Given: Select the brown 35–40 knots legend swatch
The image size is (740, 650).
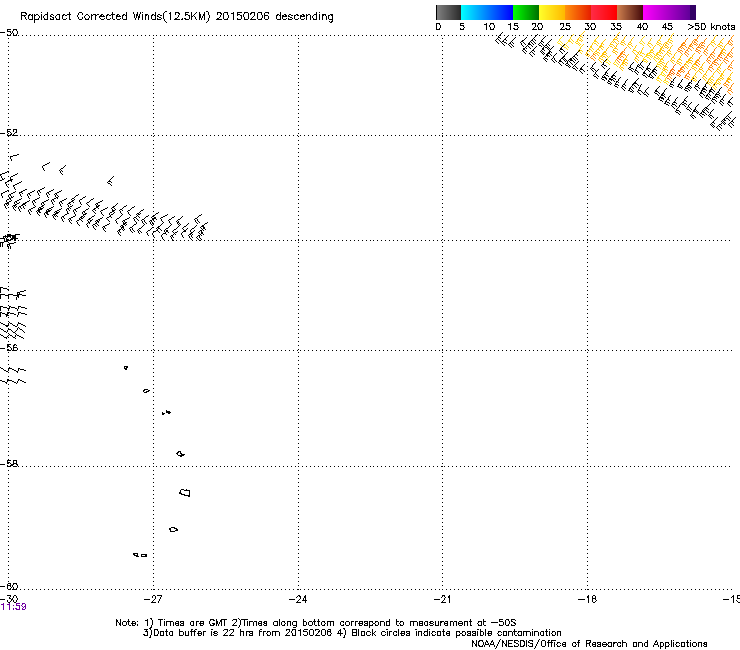Looking at the screenshot, I should tap(630, 12).
